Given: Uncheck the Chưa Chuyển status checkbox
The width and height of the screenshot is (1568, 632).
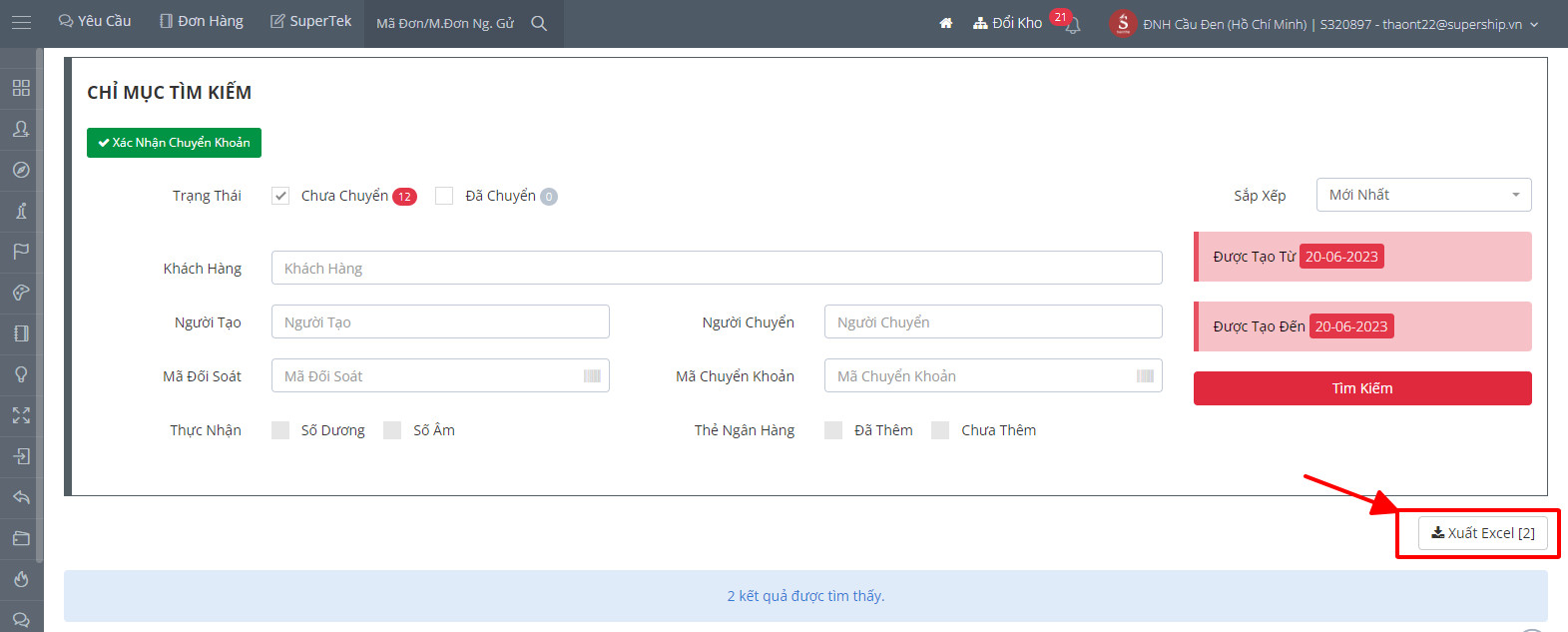Looking at the screenshot, I should click(280, 196).
